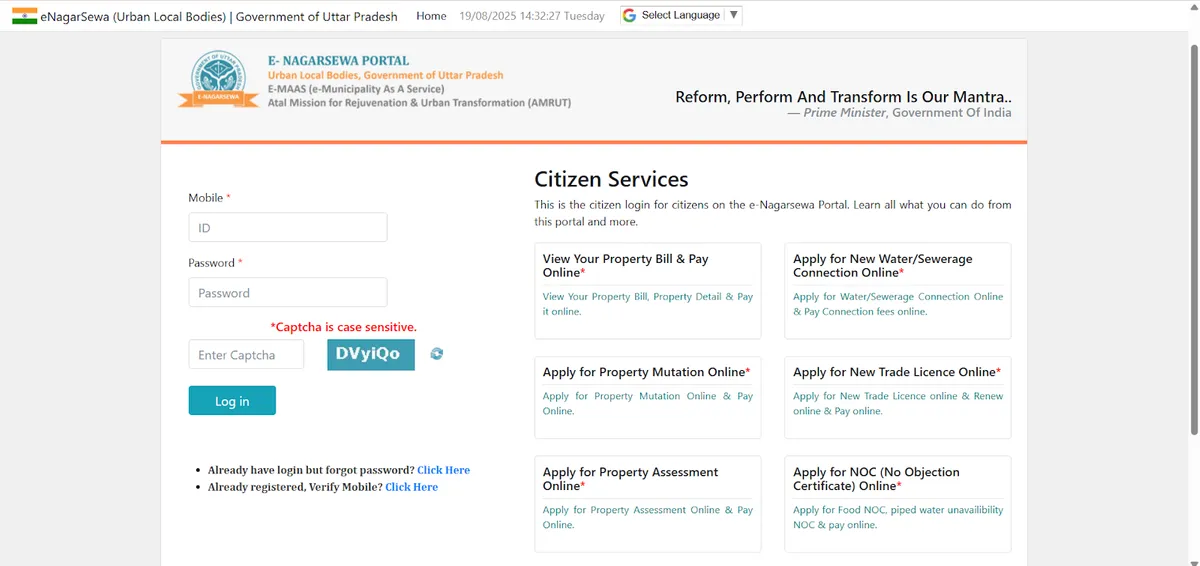Focus the Password input field
This screenshot has height=566, width=1200.
point(287,293)
